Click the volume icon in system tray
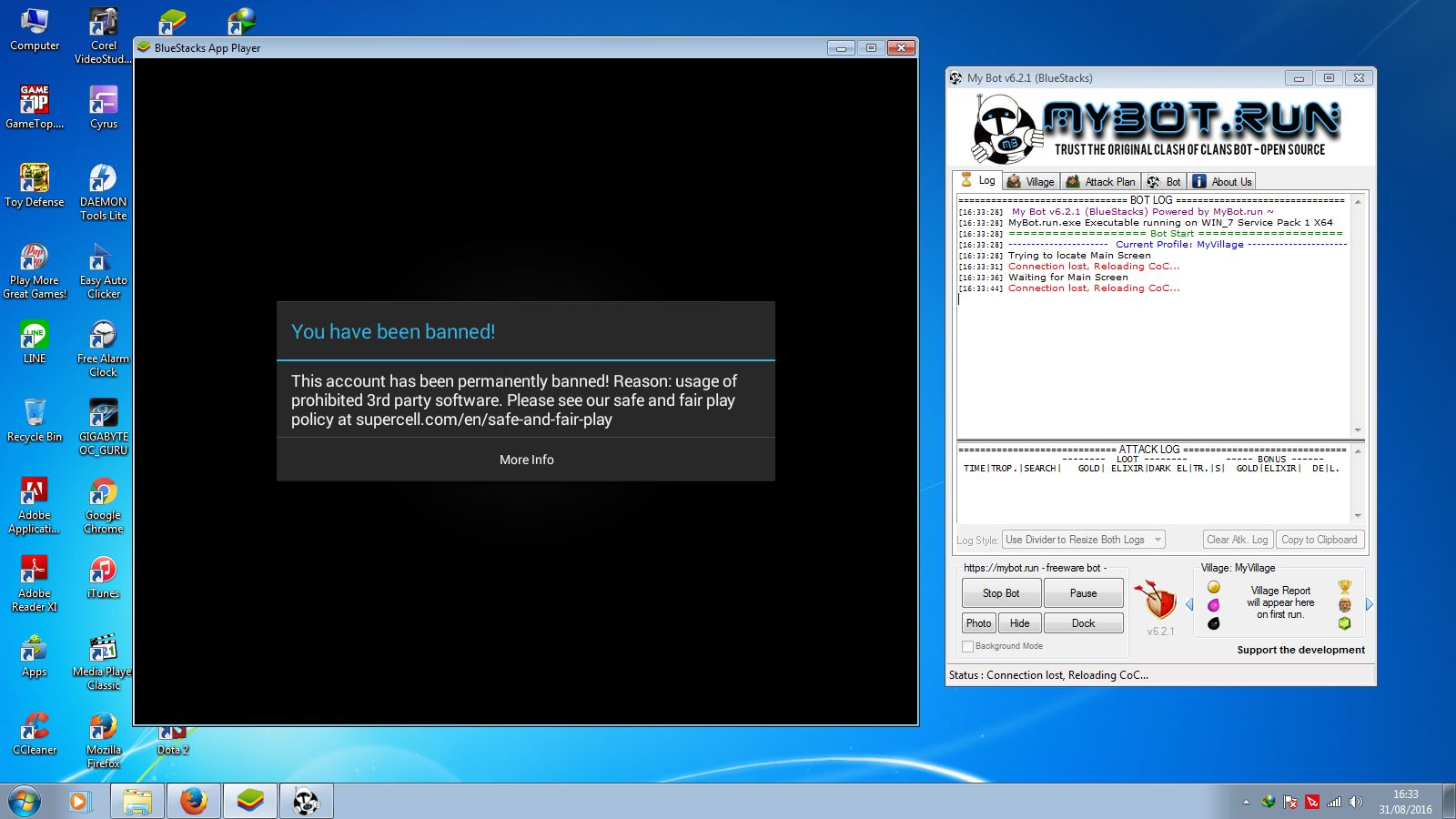The width and height of the screenshot is (1456, 819). (1356, 802)
